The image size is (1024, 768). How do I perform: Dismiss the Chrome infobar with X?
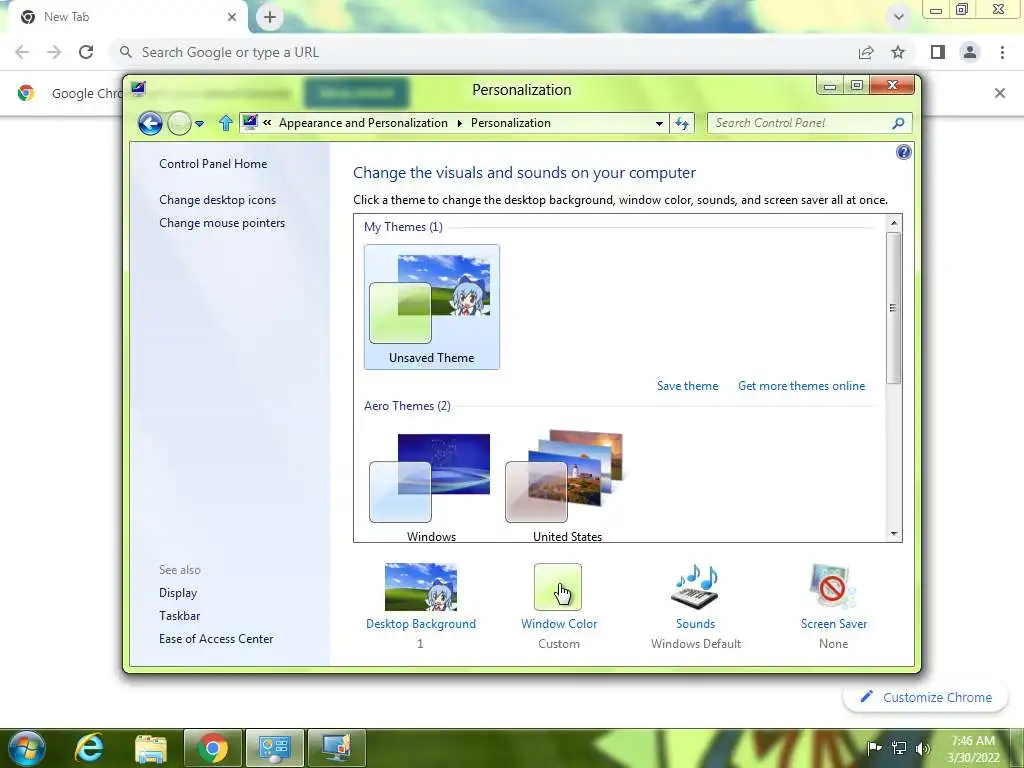point(1000,93)
